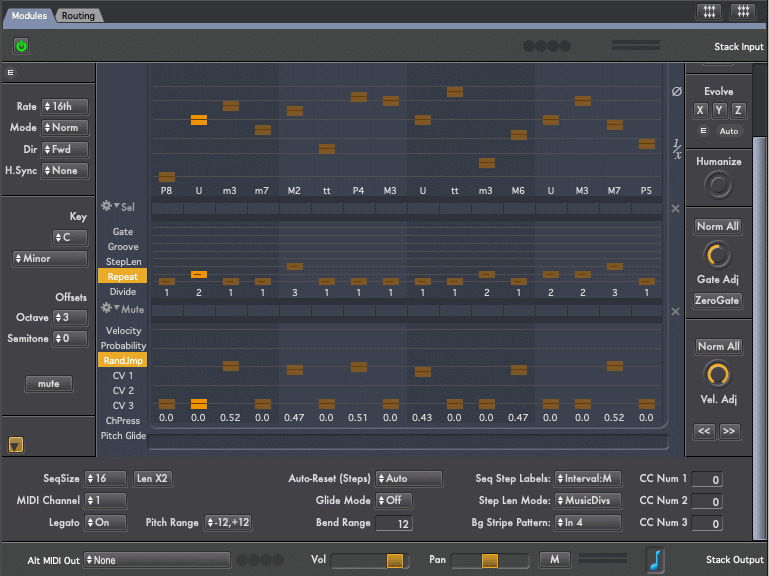The height and width of the screenshot is (576, 769).
Task: Open the H.Sync dropdown showing None
Action: point(65,171)
